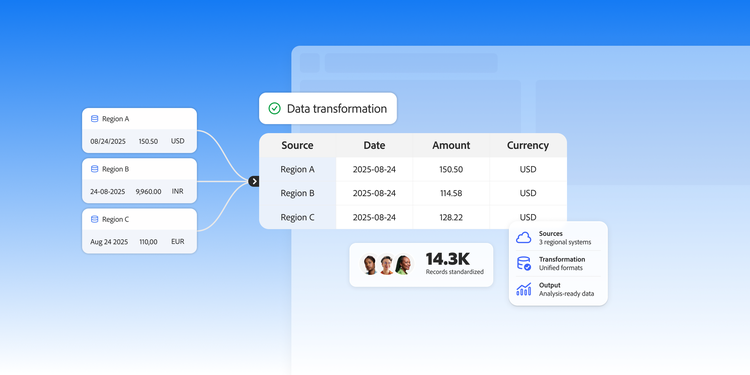
Task: Click the Region C row date 2025-08-24
Action: click(374, 217)
